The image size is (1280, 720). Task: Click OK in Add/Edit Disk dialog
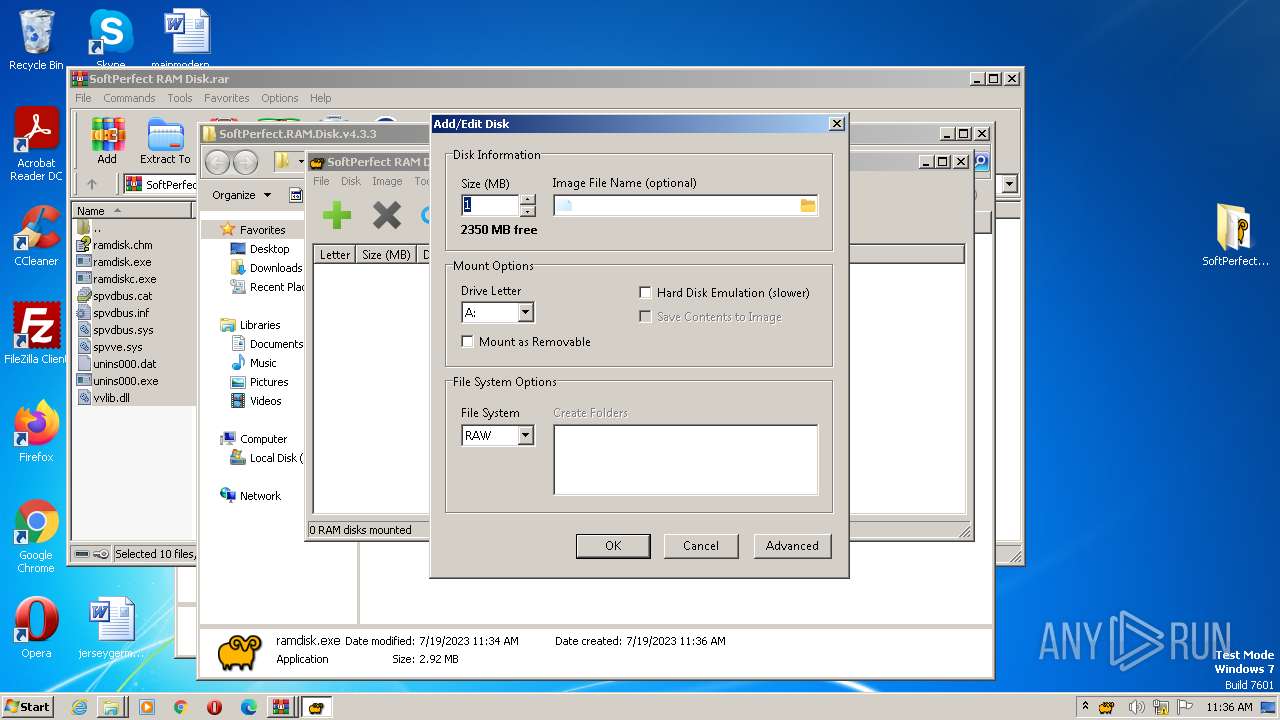click(613, 546)
